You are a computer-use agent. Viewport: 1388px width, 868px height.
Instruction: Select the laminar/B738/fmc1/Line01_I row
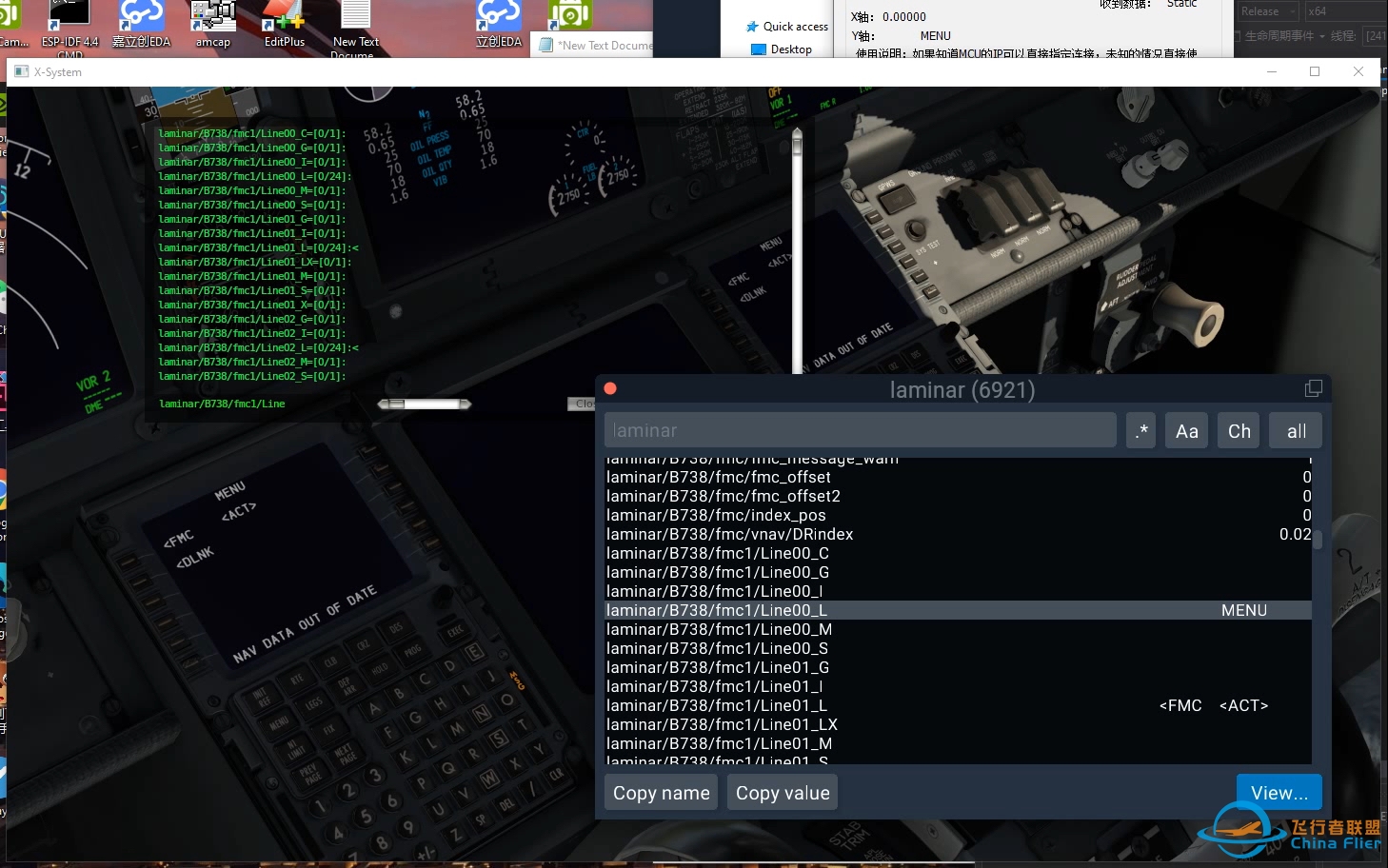click(x=959, y=686)
